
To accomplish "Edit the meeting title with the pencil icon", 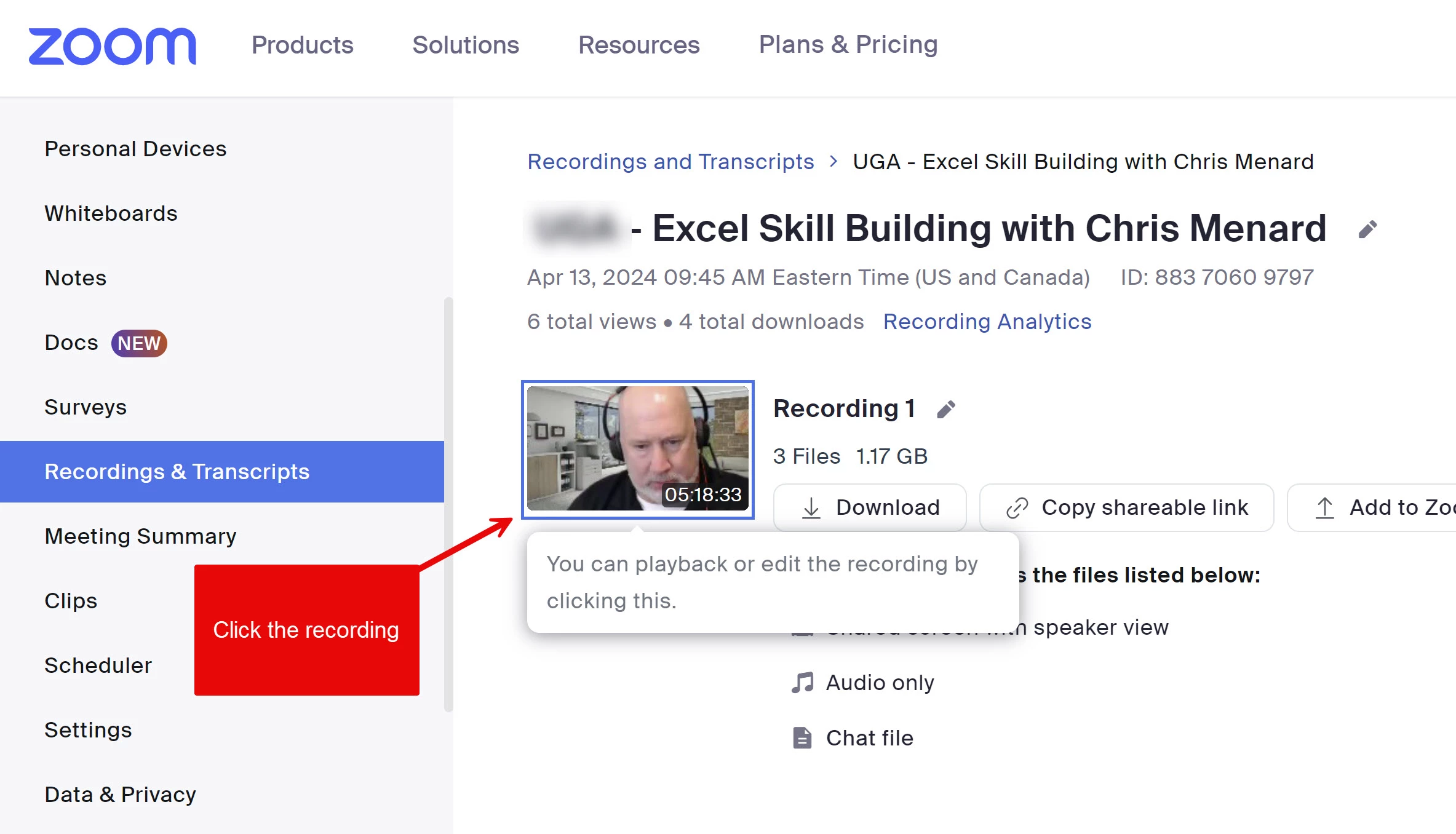I will coord(1367,229).
